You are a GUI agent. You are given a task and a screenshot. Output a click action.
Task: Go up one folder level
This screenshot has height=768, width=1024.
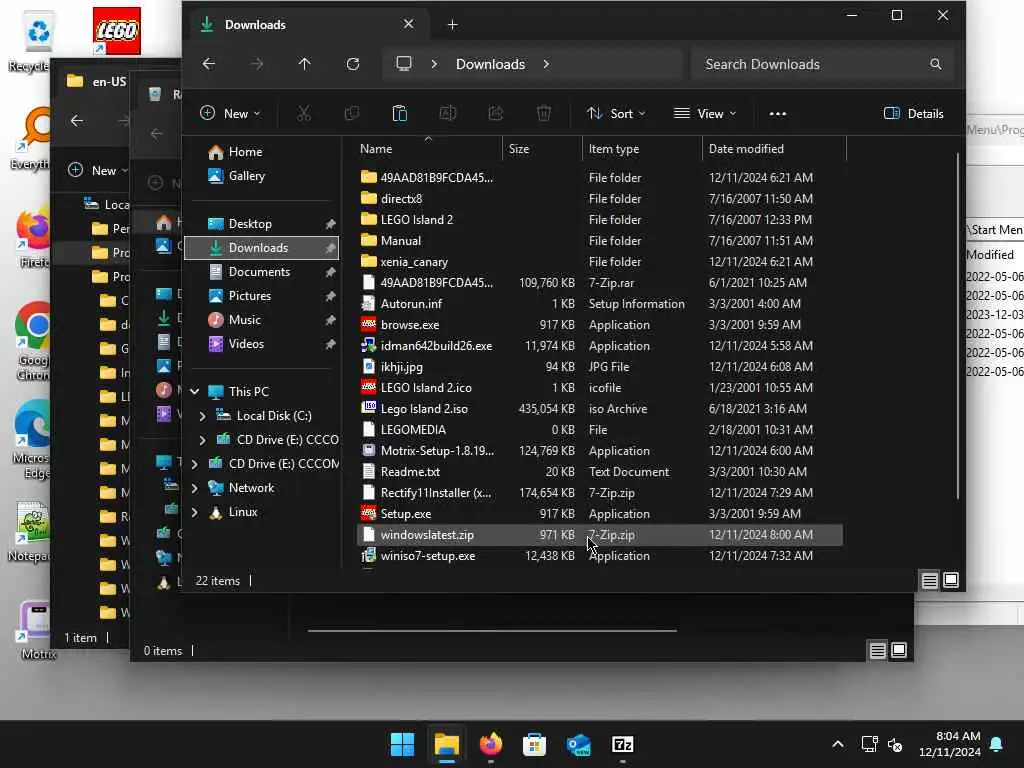304,64
